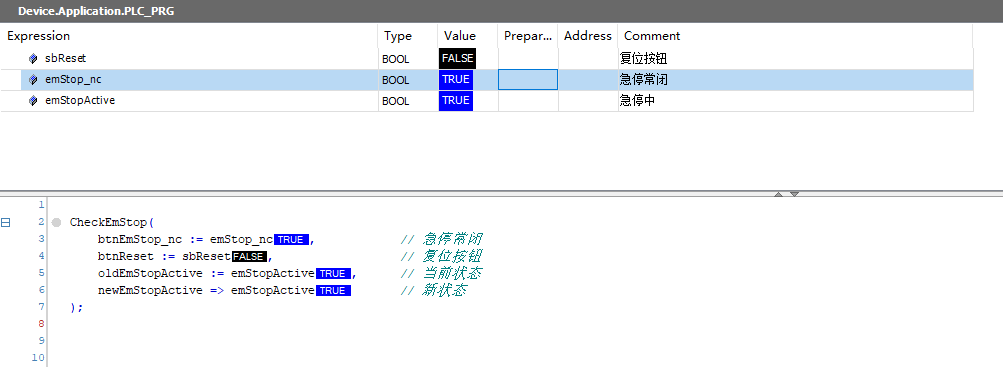Image resolution: width=1003 pixels, height=367 pixels.
Task: Sort by the Type column header
Action: 398,36
